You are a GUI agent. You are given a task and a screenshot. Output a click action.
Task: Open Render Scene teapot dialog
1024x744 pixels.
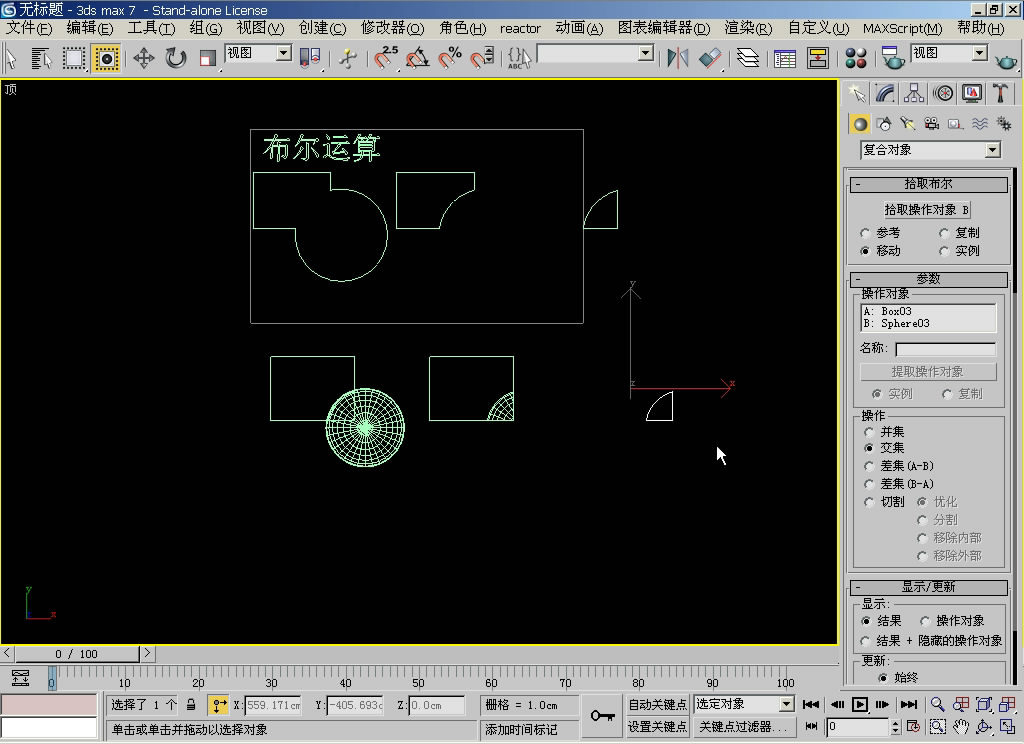(x=891, y=58)
